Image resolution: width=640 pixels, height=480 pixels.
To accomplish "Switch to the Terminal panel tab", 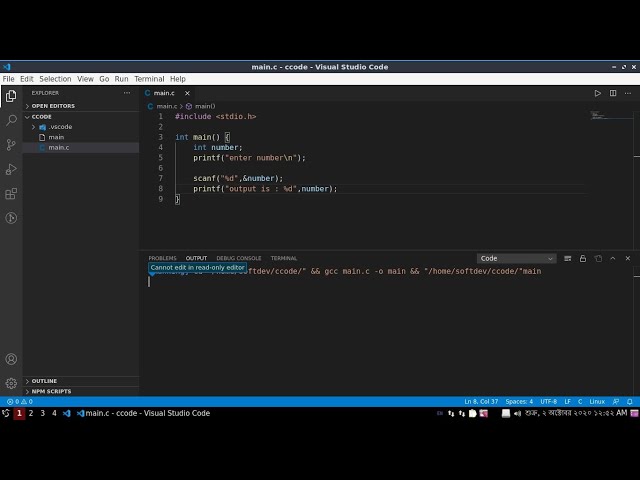I will (284, 258).
